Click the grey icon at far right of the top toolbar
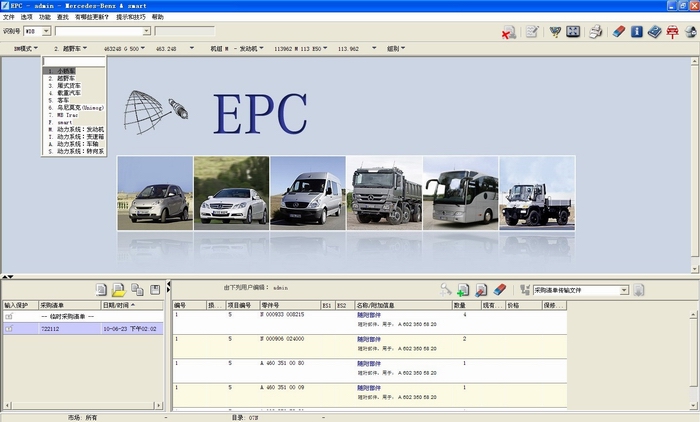This screenshot has height=422, width=700. pyautogui.click(x=691, y=32)
